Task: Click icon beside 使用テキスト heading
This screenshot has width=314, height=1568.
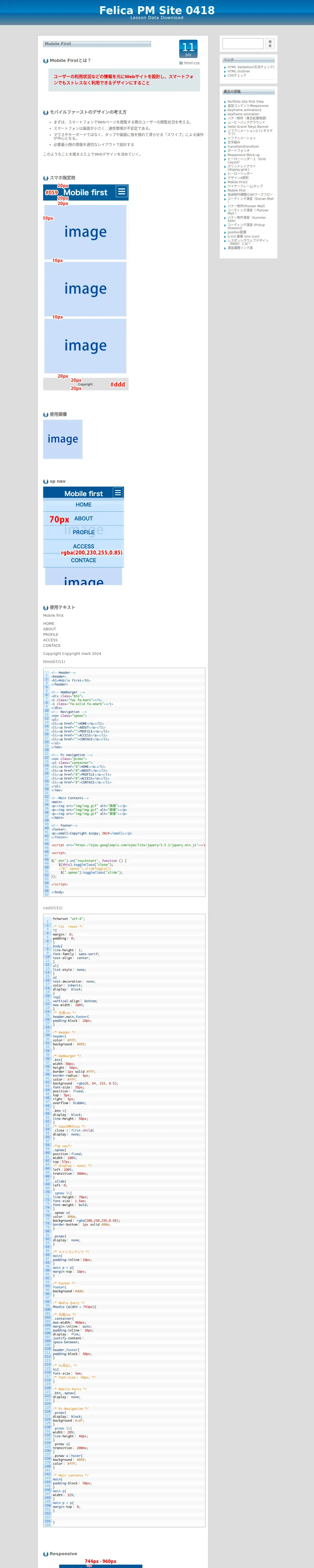Action: click(x=46, y=608)
